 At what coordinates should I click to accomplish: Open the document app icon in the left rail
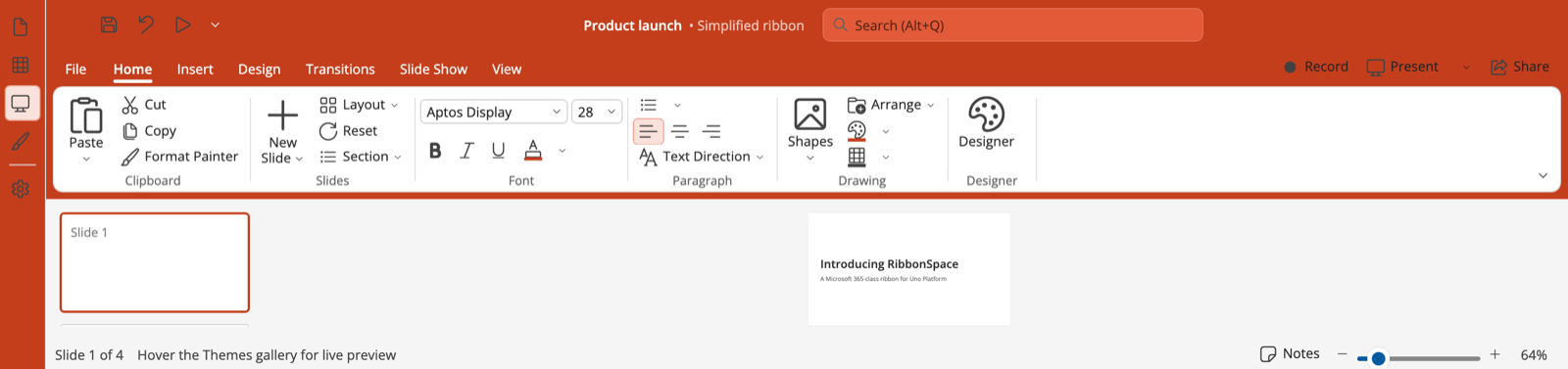21,27
